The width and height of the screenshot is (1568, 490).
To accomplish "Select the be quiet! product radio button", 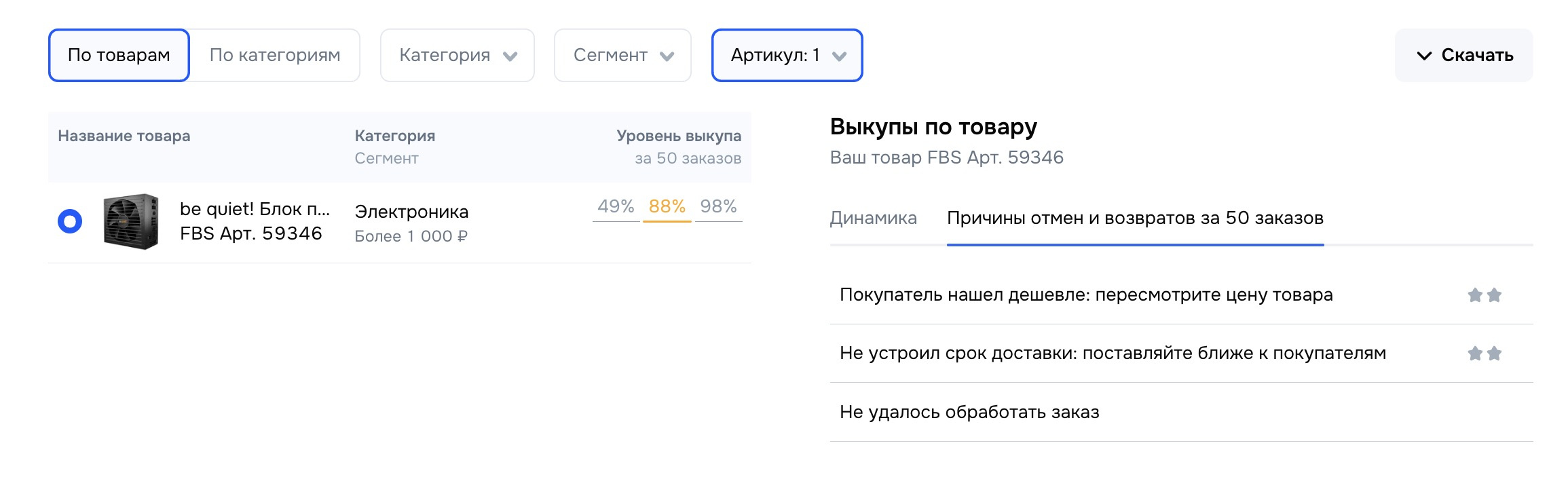I will 70,221.
